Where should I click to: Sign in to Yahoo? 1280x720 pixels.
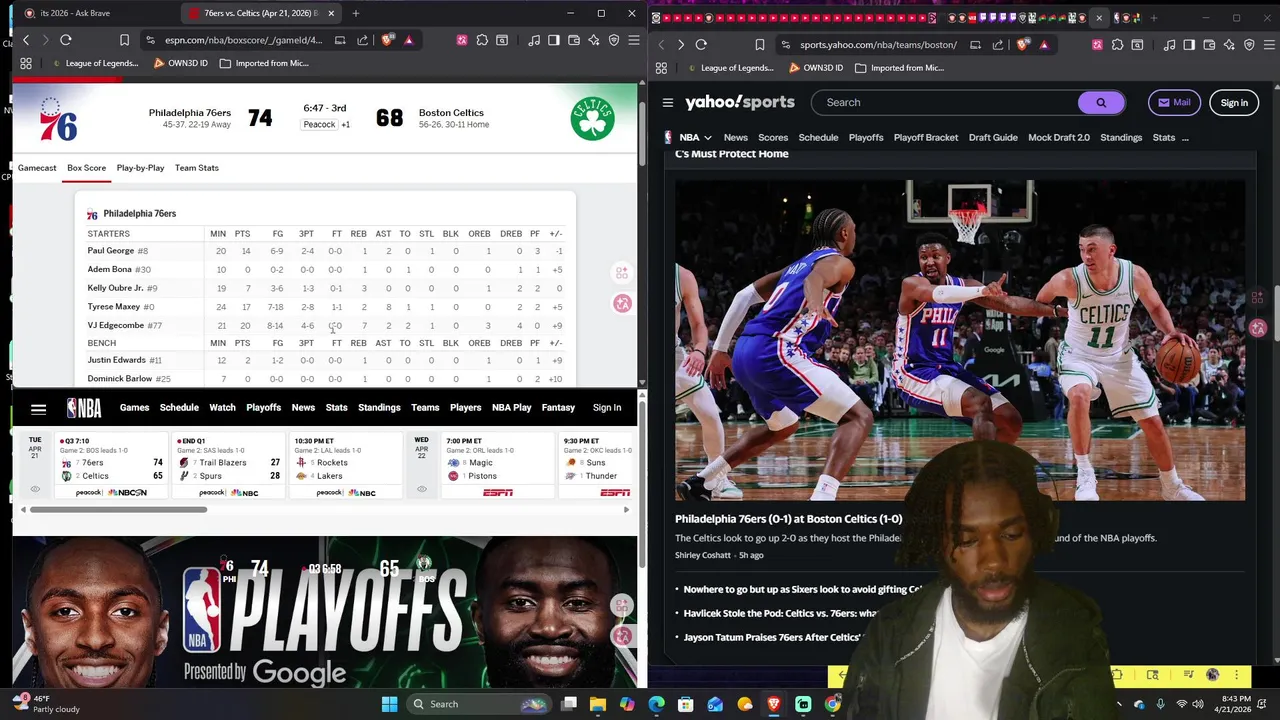[1234, 102]
